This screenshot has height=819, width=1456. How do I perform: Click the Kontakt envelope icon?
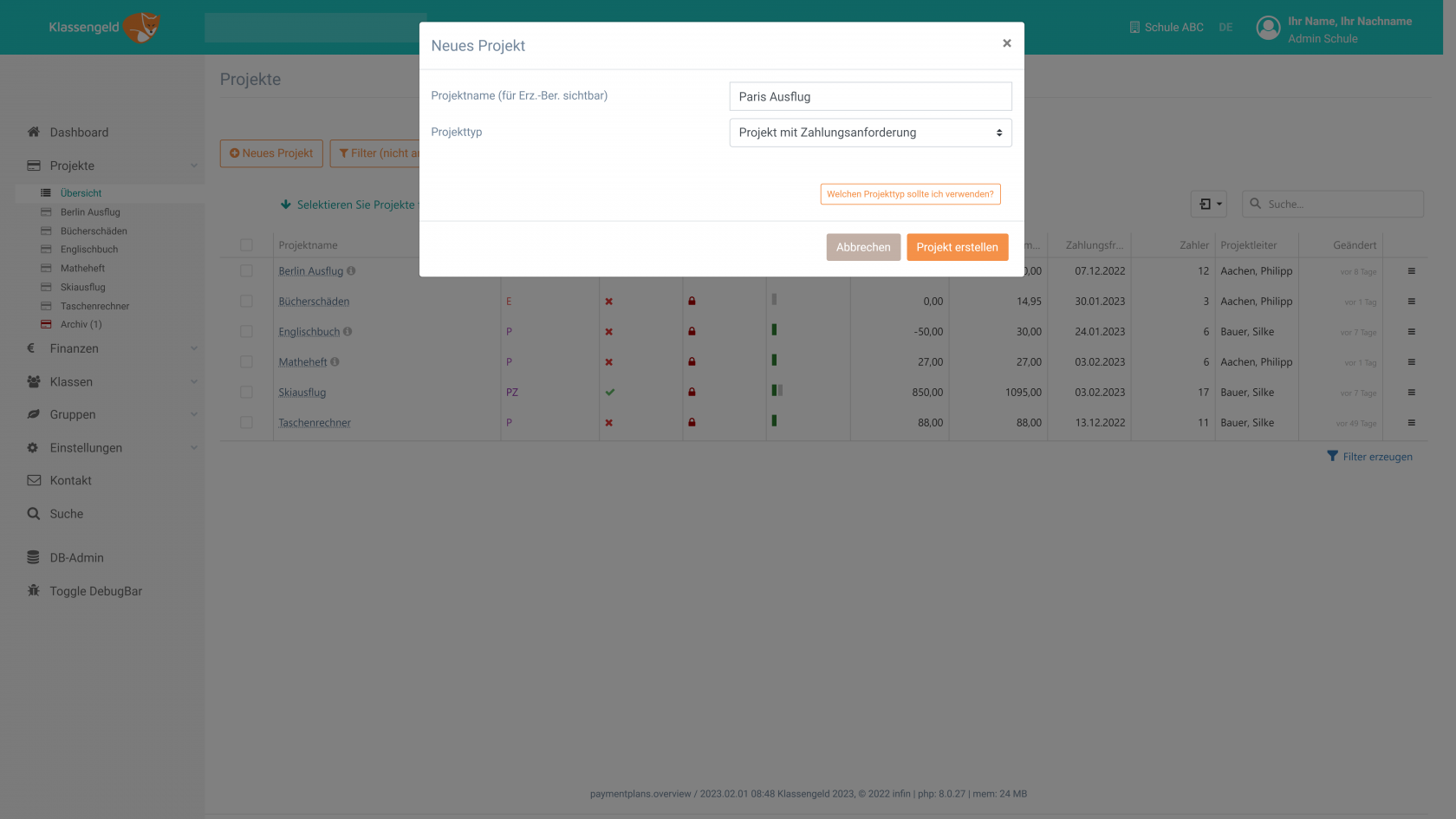tap(34, 480)
